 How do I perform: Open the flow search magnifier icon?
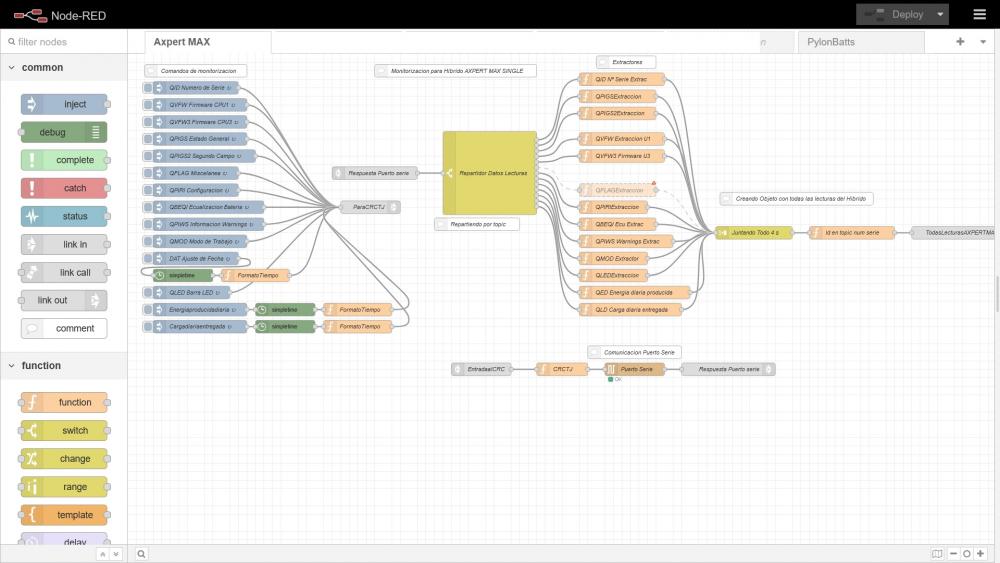point(142,553)
